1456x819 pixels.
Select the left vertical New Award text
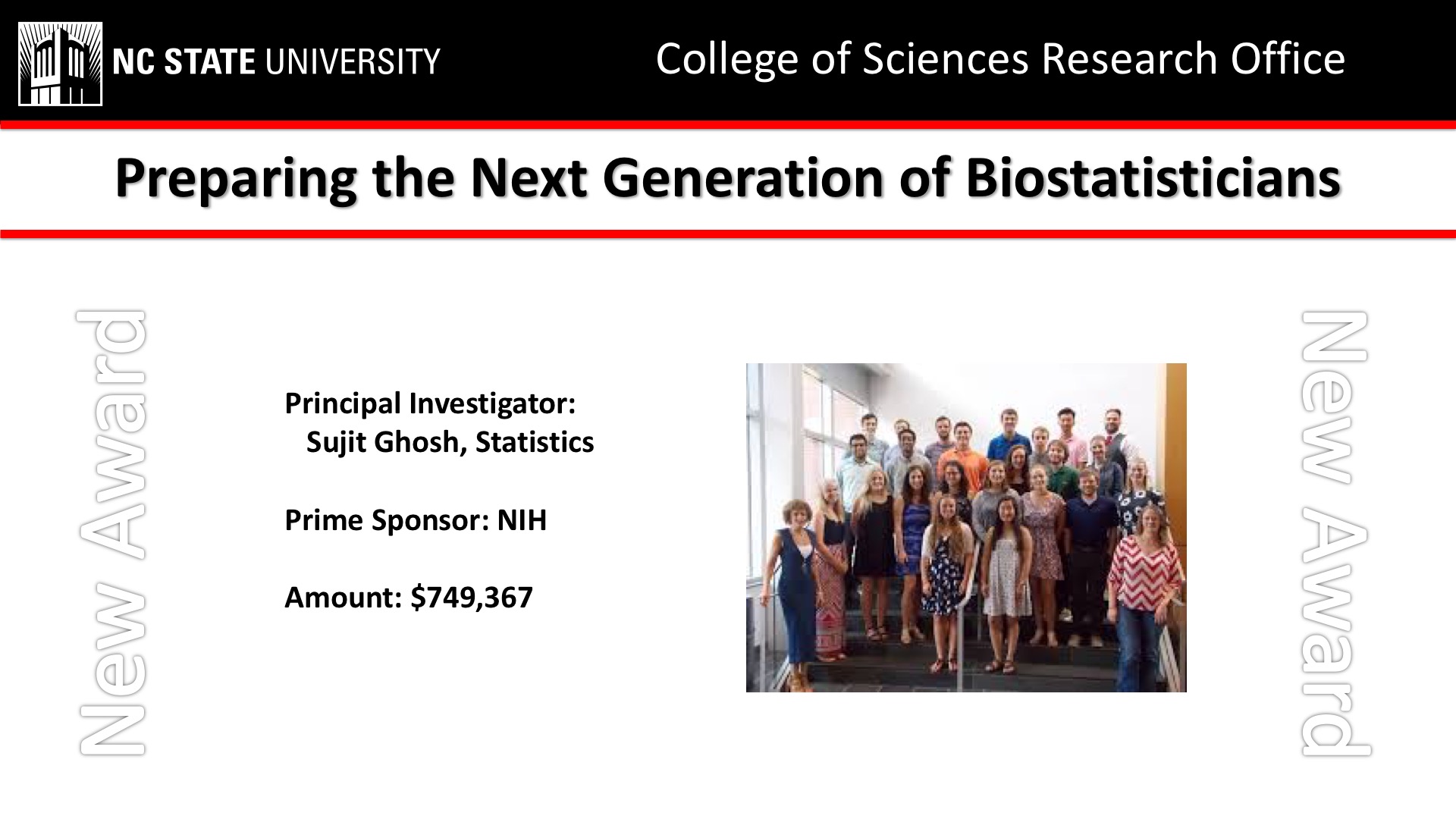point(111,532)
